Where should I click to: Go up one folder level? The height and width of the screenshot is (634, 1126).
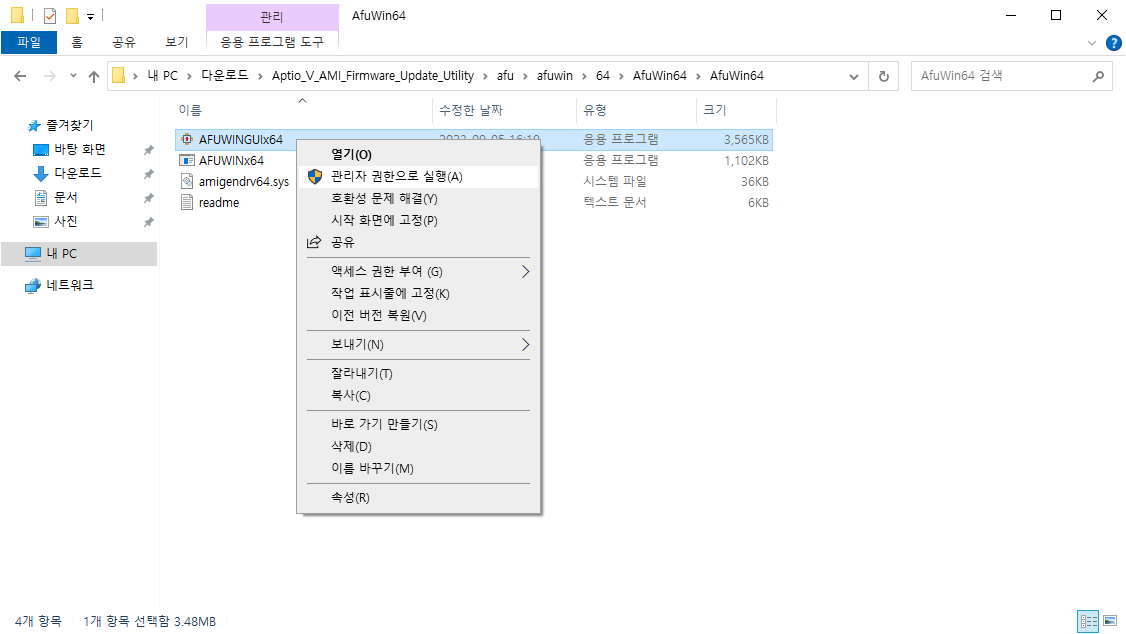(x=93, y=76)
